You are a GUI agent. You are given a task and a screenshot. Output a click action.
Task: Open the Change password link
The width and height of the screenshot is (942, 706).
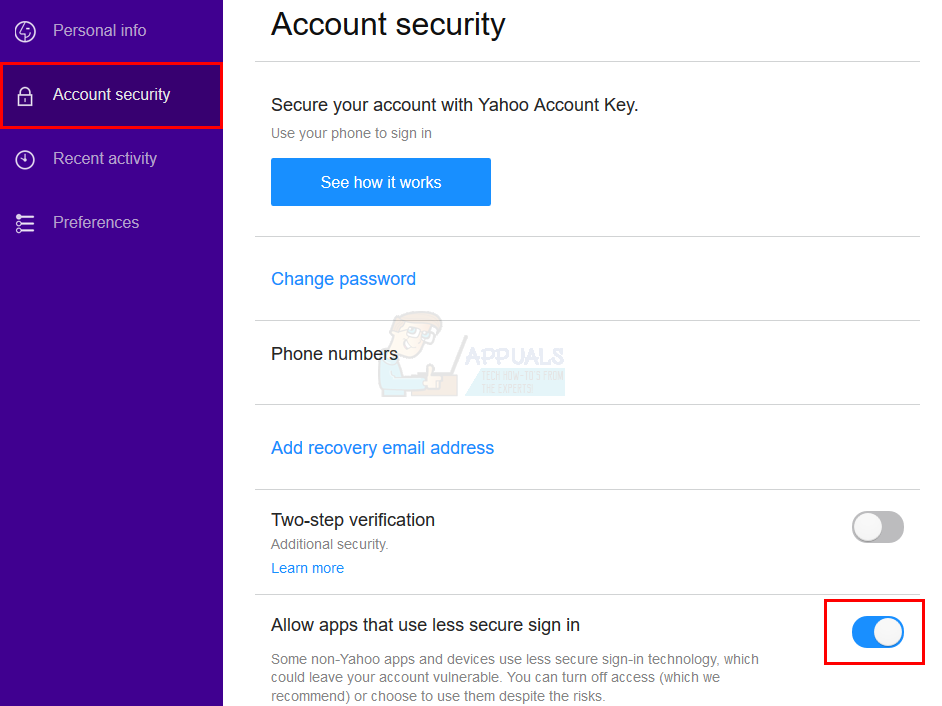[x=343, y=279]
